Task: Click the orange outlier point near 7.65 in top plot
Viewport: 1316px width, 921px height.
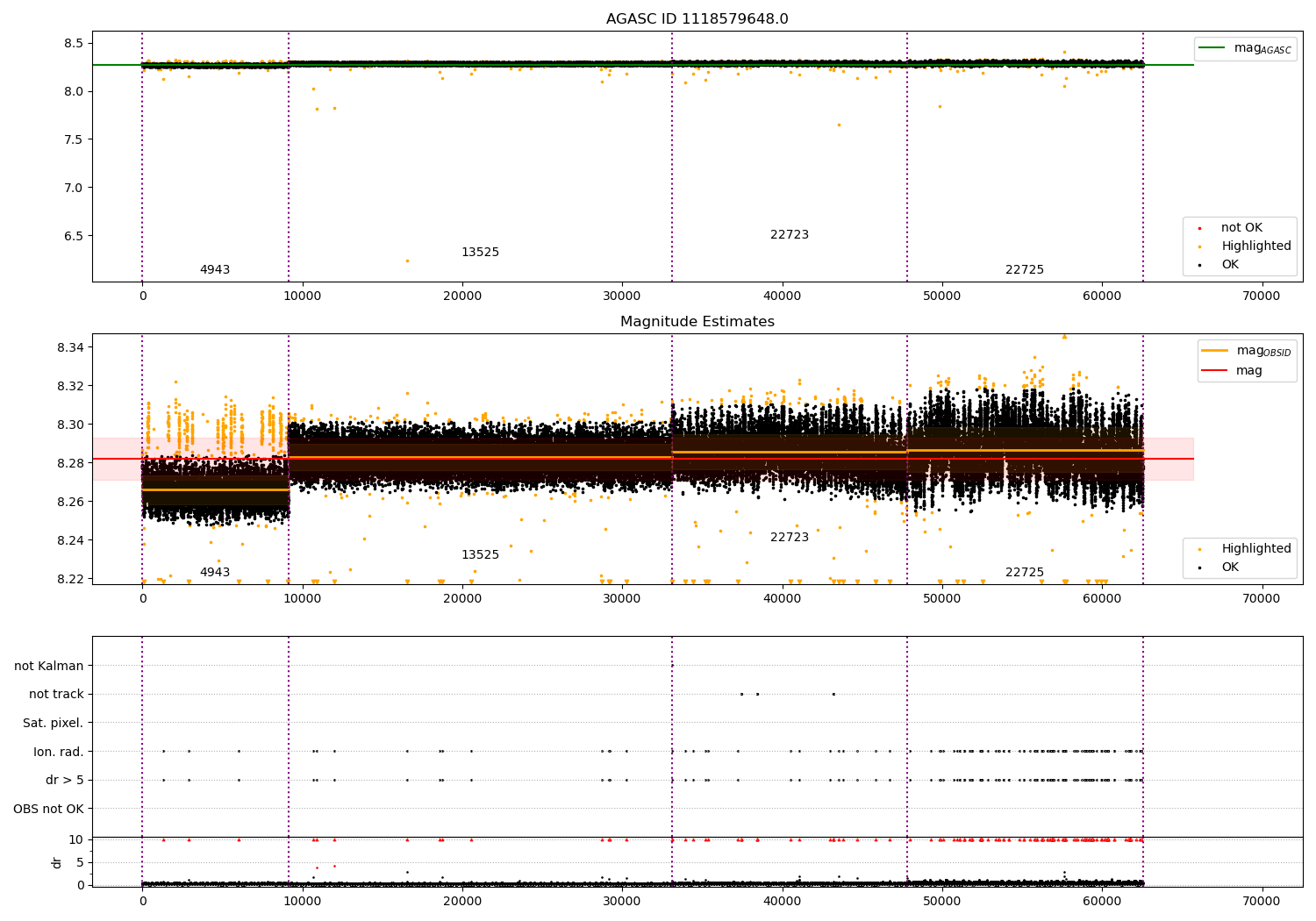Action: point(839,125)
